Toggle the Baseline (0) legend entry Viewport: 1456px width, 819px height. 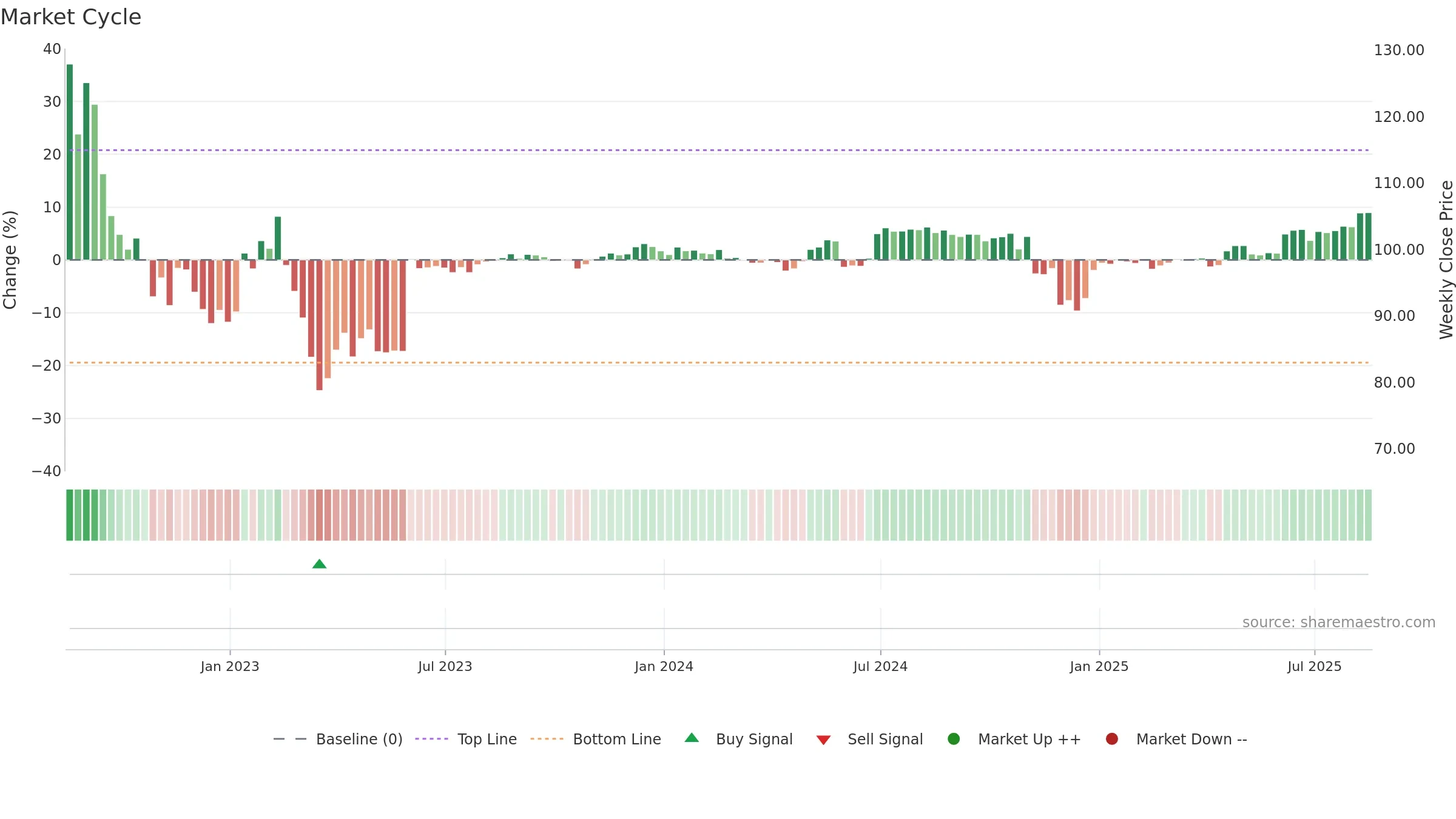(x=338, y=739)
